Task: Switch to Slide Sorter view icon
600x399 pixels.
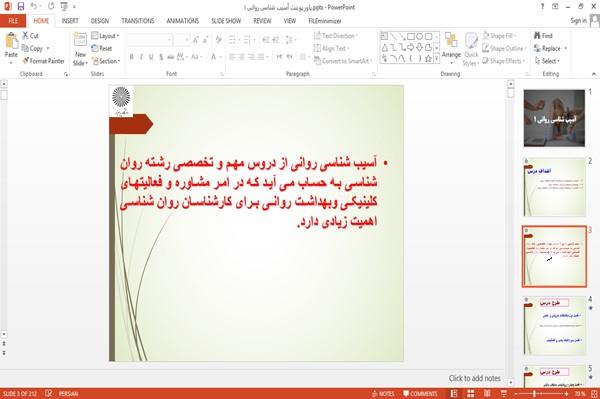Action: (x=471, y=394)
